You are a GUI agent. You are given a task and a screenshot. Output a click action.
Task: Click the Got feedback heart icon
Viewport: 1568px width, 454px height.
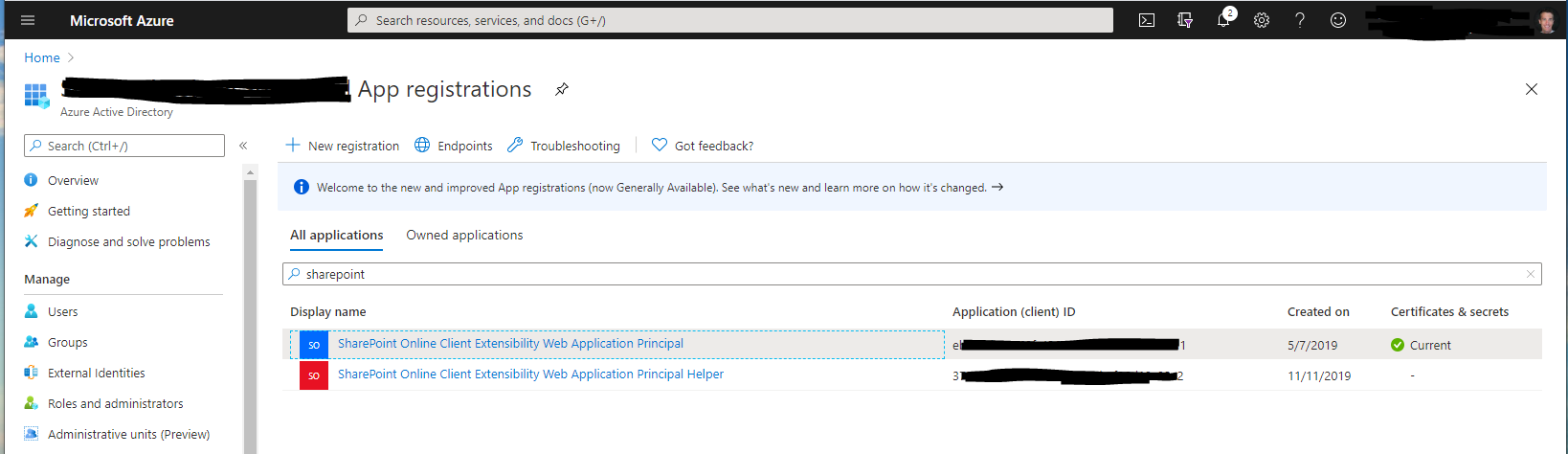click(660, 145)
